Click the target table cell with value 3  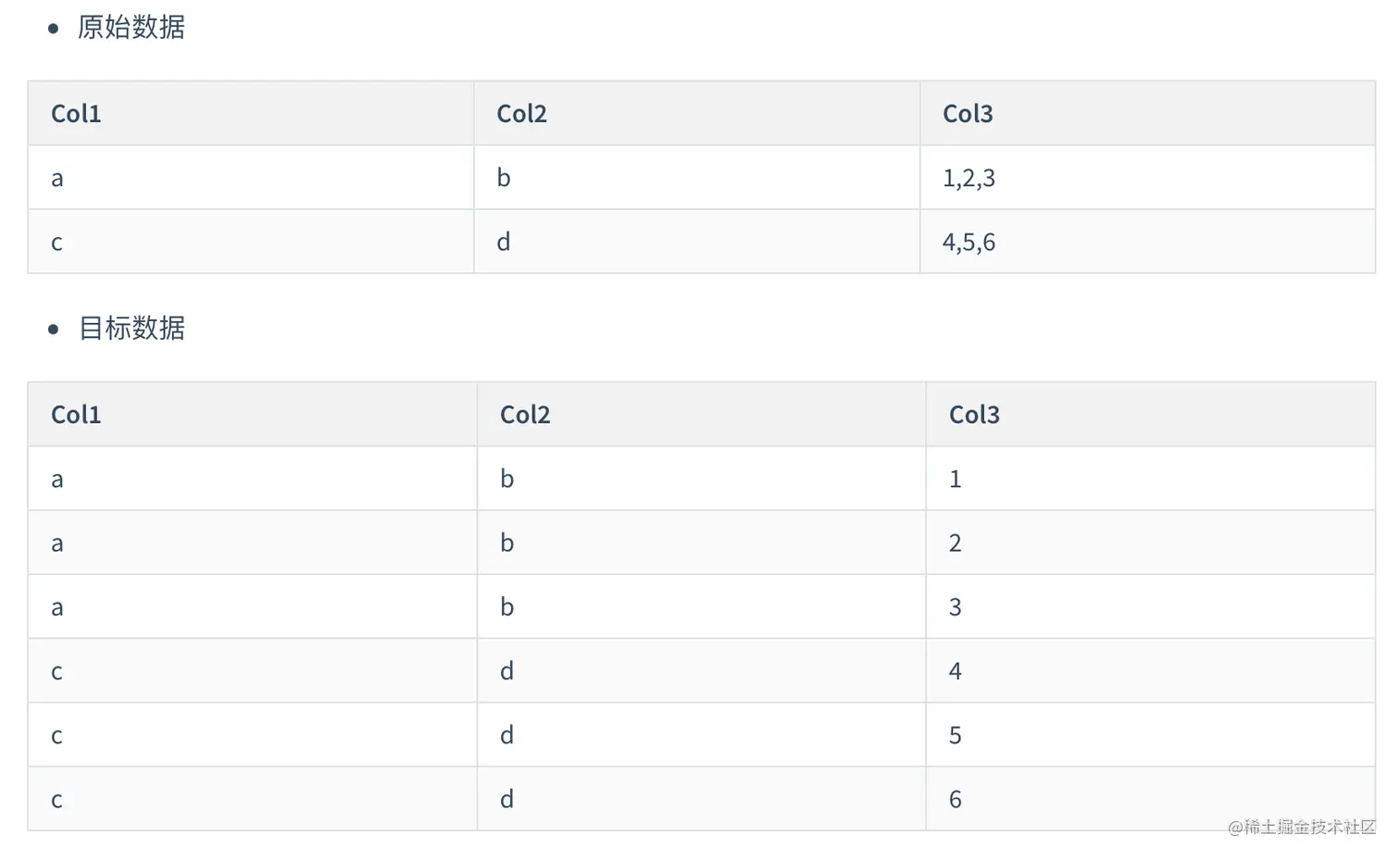[1151, 606]
